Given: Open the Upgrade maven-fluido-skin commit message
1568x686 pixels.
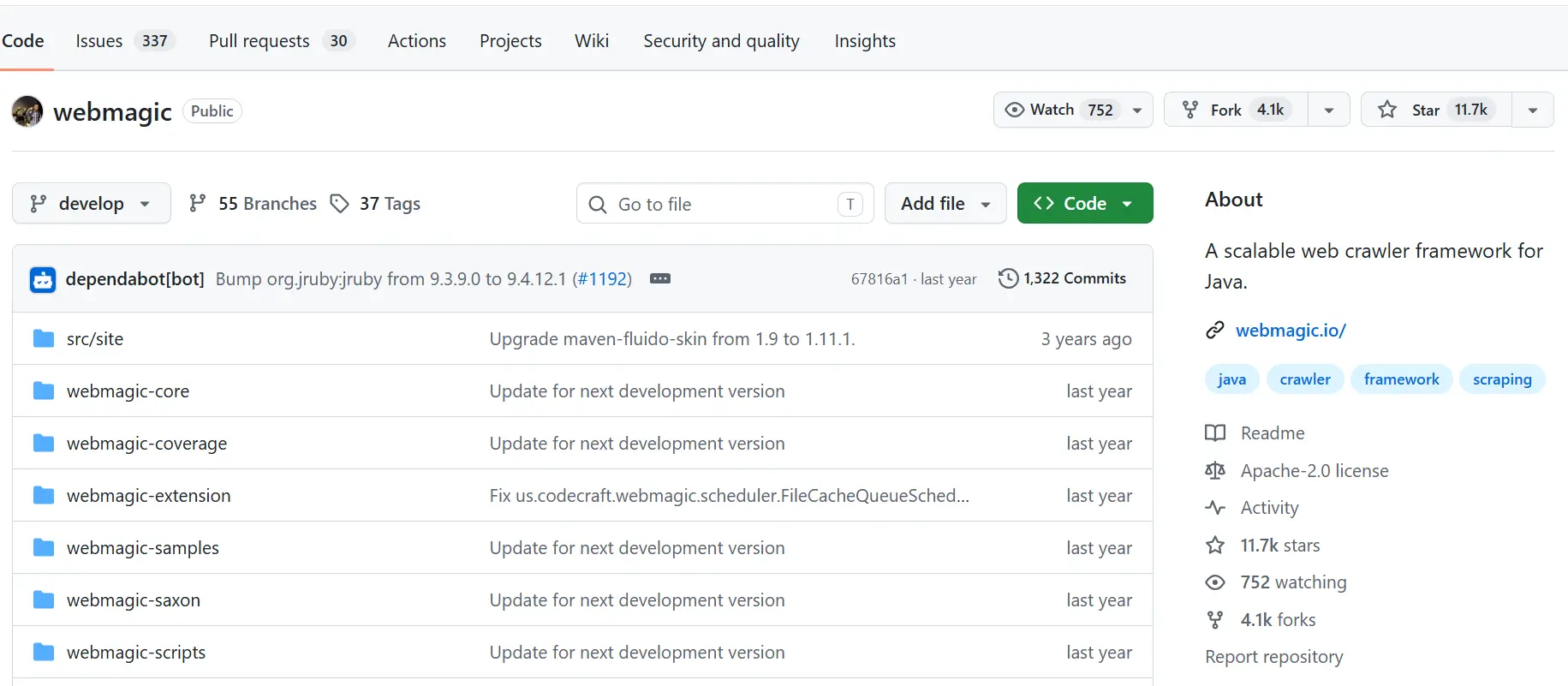Looking at the screenshot, I should (672, 339).
